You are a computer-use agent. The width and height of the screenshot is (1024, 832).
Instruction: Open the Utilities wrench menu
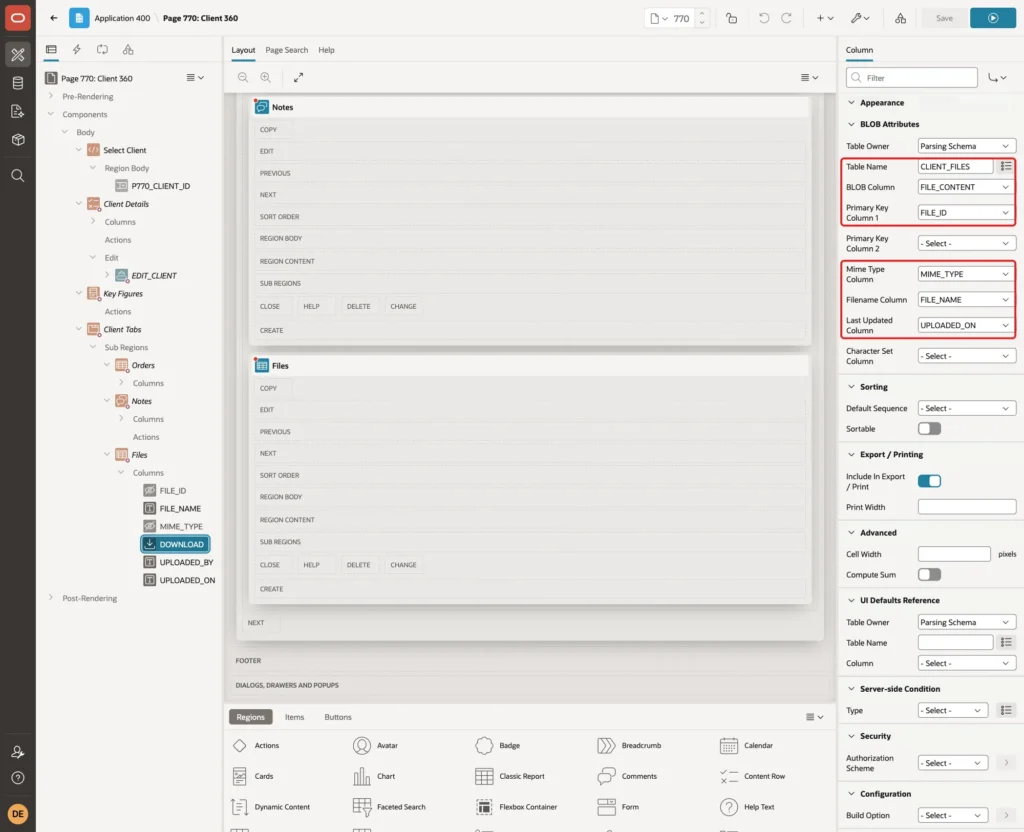[x=860, y=18]
